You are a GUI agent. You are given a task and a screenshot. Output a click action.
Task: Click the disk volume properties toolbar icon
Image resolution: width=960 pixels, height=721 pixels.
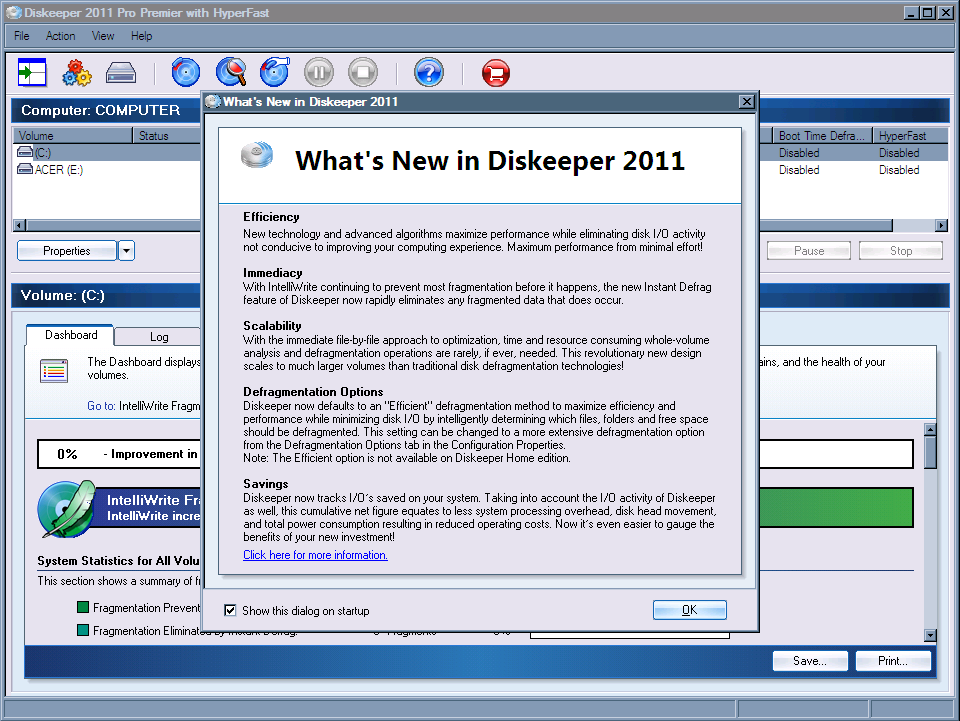coord(121,73)
